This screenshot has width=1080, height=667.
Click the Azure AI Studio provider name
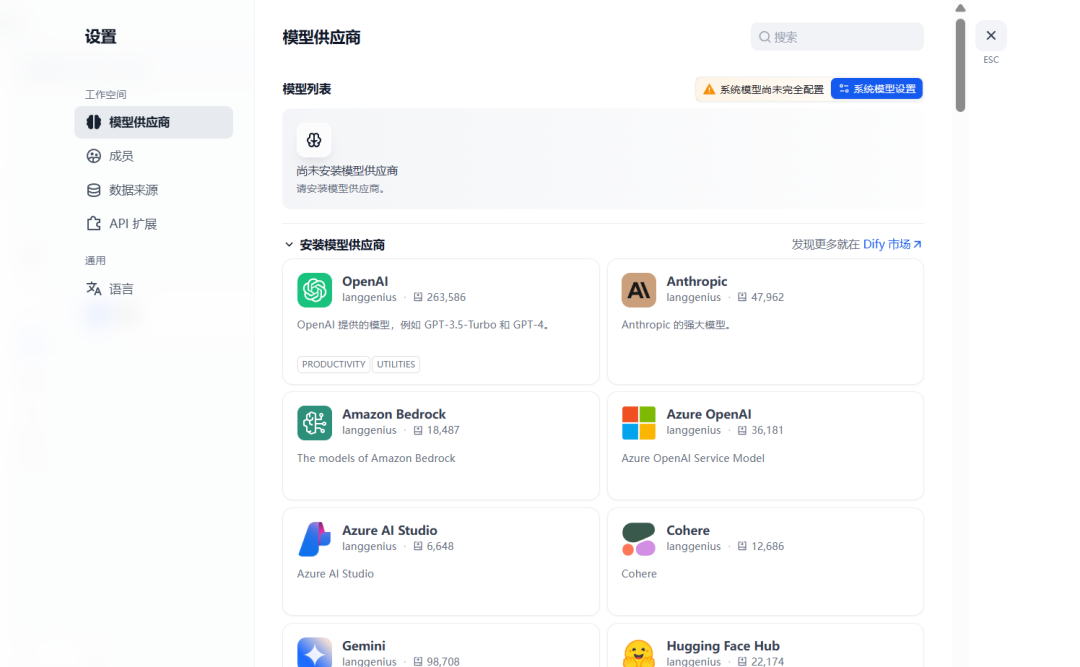[x=390, y=530]
